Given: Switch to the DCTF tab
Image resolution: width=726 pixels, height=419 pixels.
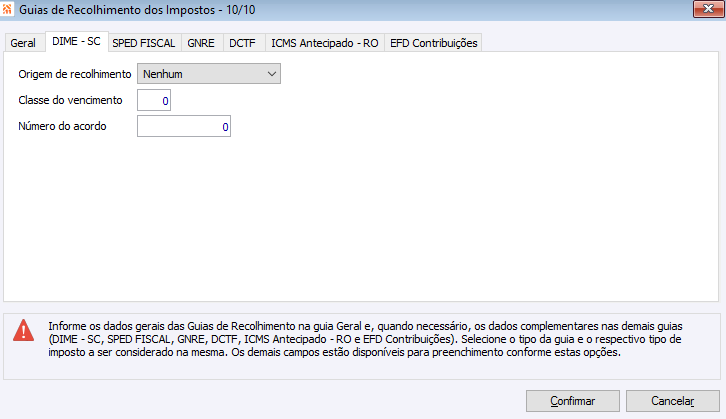Looking at the screenshot, I should [243, 44].
